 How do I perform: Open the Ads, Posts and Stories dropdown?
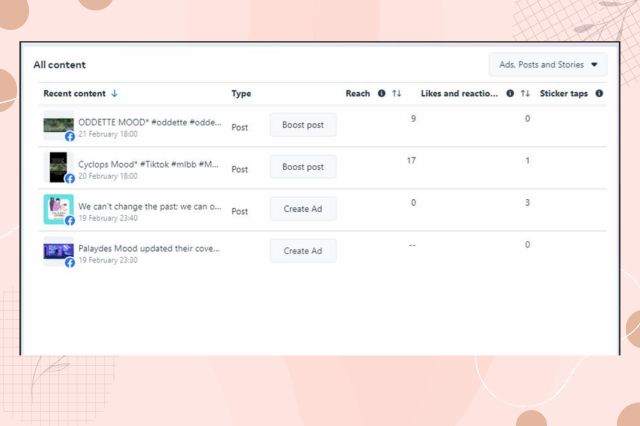coord(548,64)
